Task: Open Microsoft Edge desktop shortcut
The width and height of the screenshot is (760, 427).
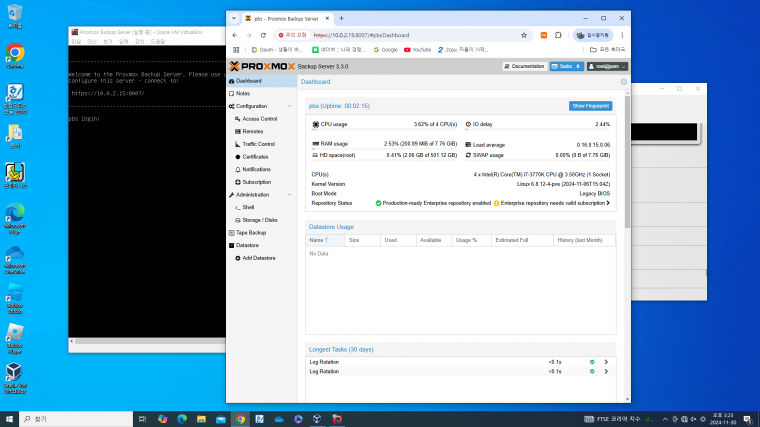Action: coord(15,219)
